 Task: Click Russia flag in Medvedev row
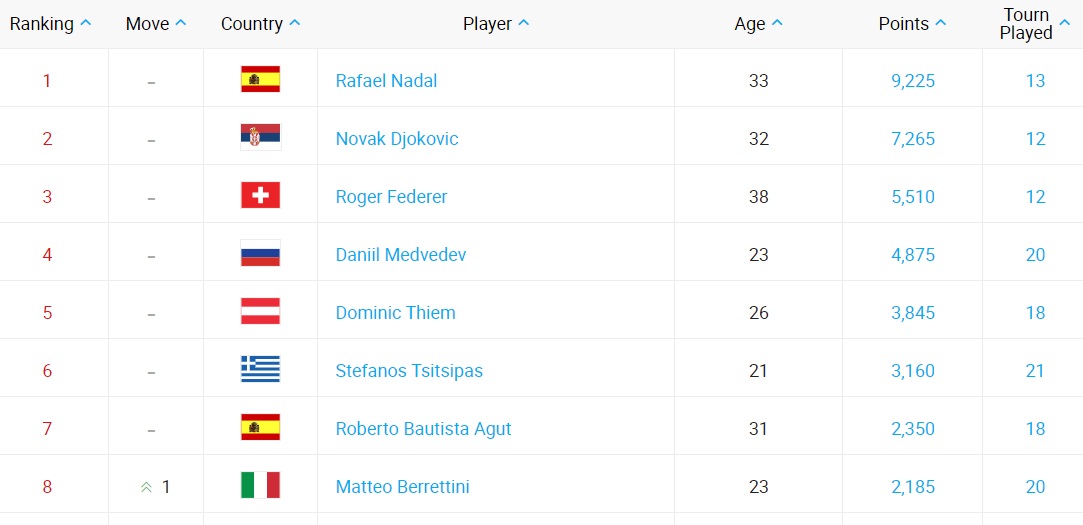coord(260,254)
